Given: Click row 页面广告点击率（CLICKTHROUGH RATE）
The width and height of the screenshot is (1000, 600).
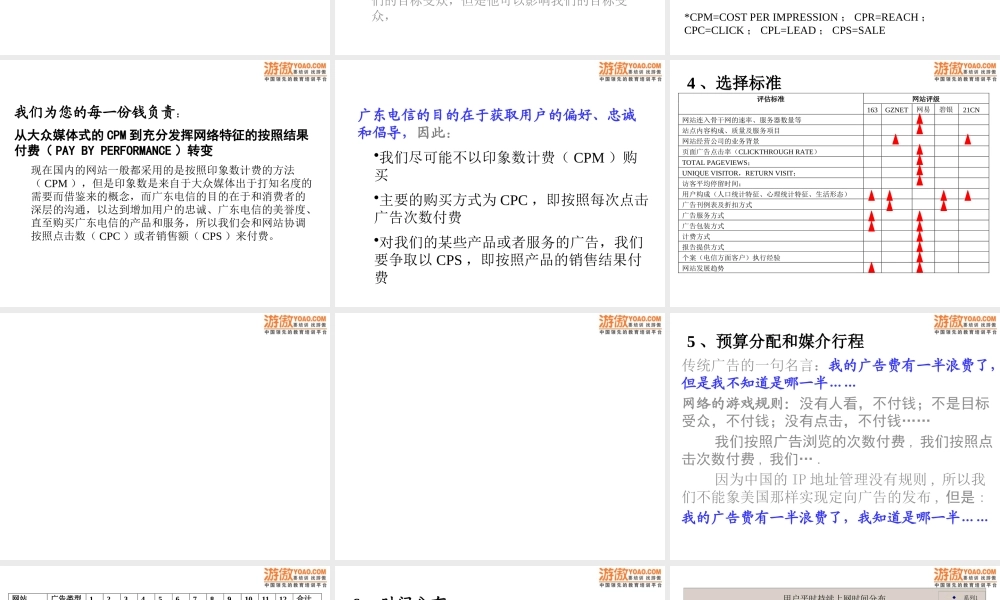Looking at the screenshot, I should tap(834, 152).
